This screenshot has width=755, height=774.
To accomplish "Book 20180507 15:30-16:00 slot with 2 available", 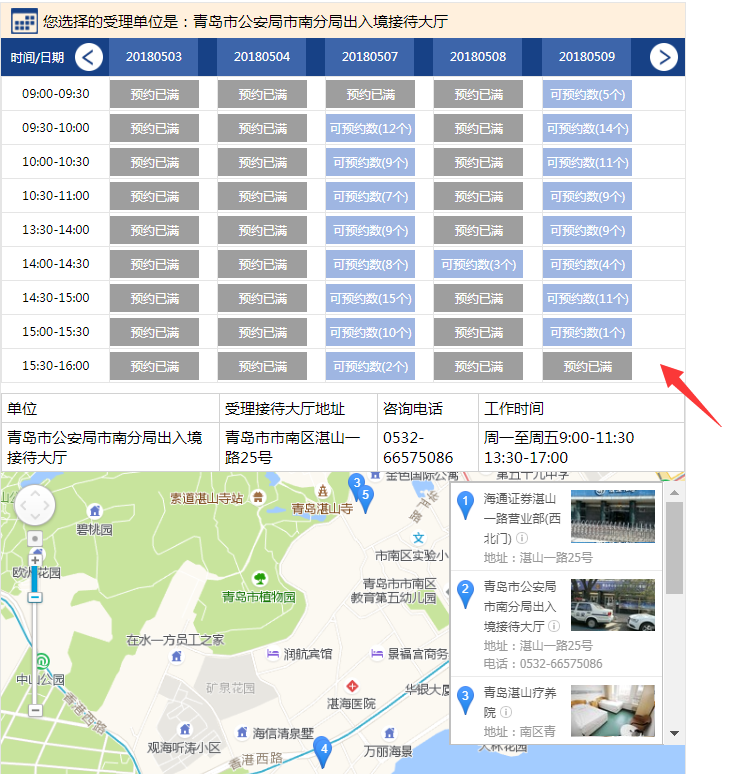I will click(370, 366).
